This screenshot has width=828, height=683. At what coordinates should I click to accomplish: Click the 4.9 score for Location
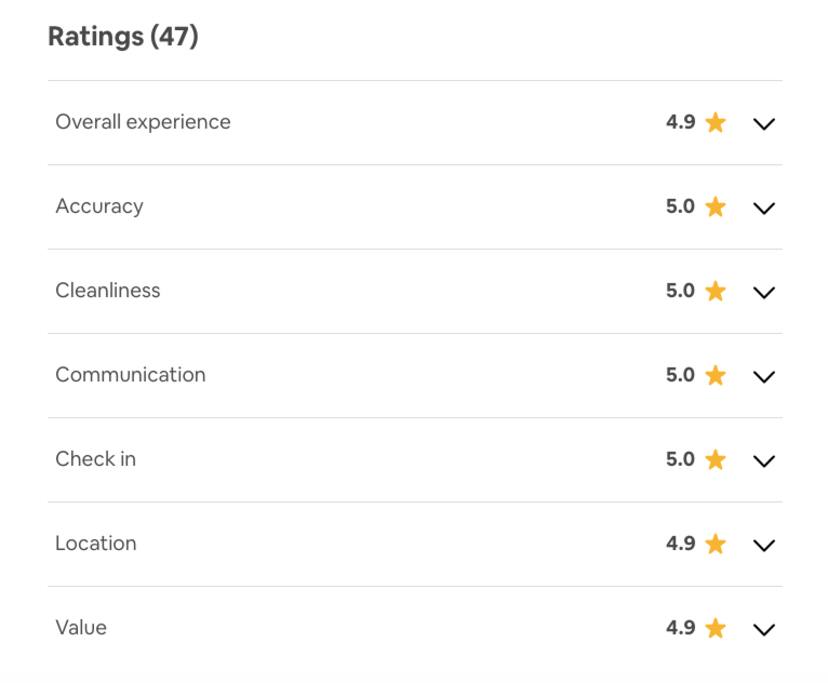(680, 543)
